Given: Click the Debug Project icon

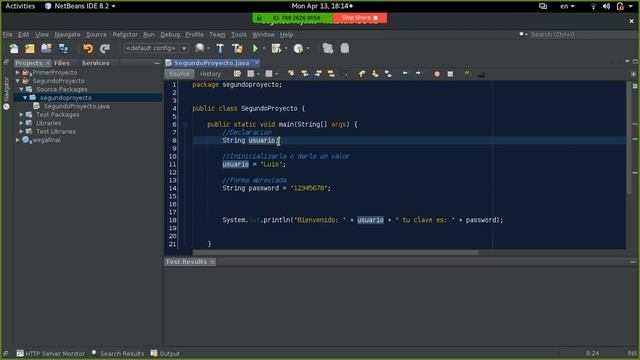Looking at the screenshot, I should (x=276, y=49).
